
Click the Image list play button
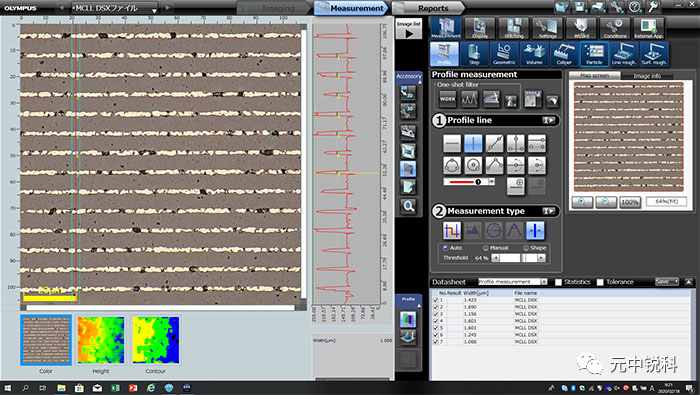coord(408,33)
